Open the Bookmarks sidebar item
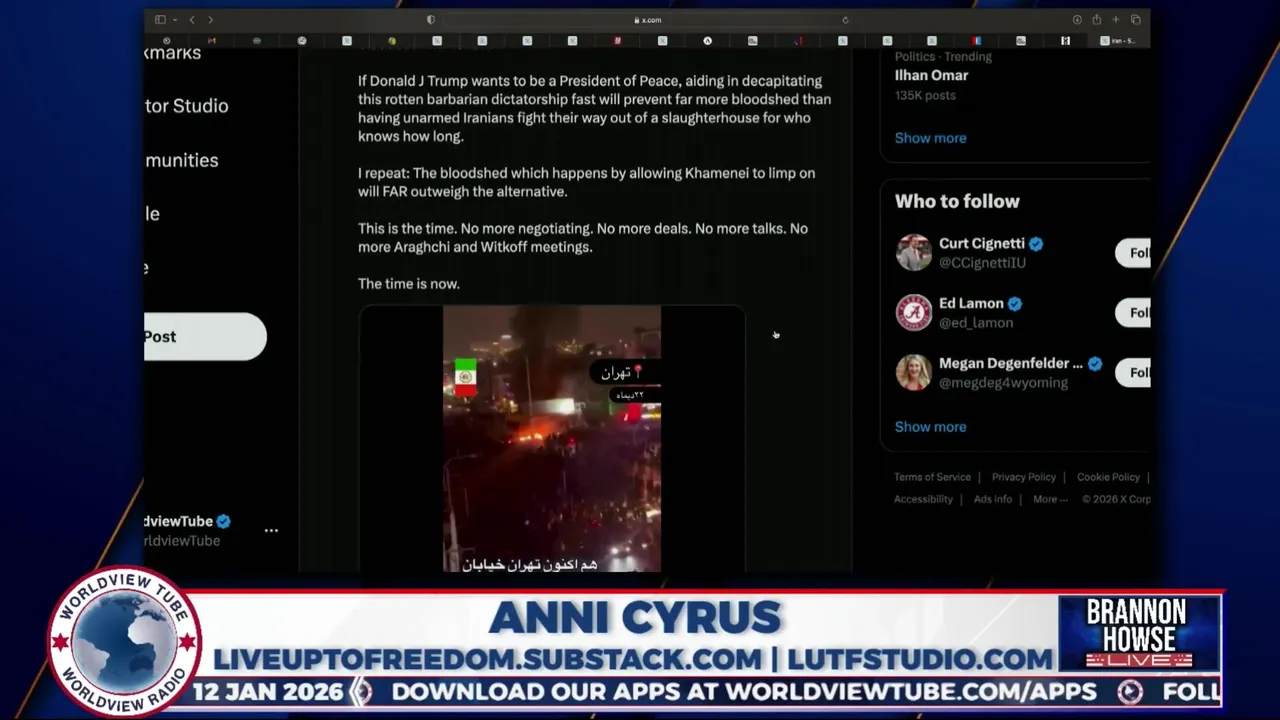Screen dimensions: 1280x720 172,53
